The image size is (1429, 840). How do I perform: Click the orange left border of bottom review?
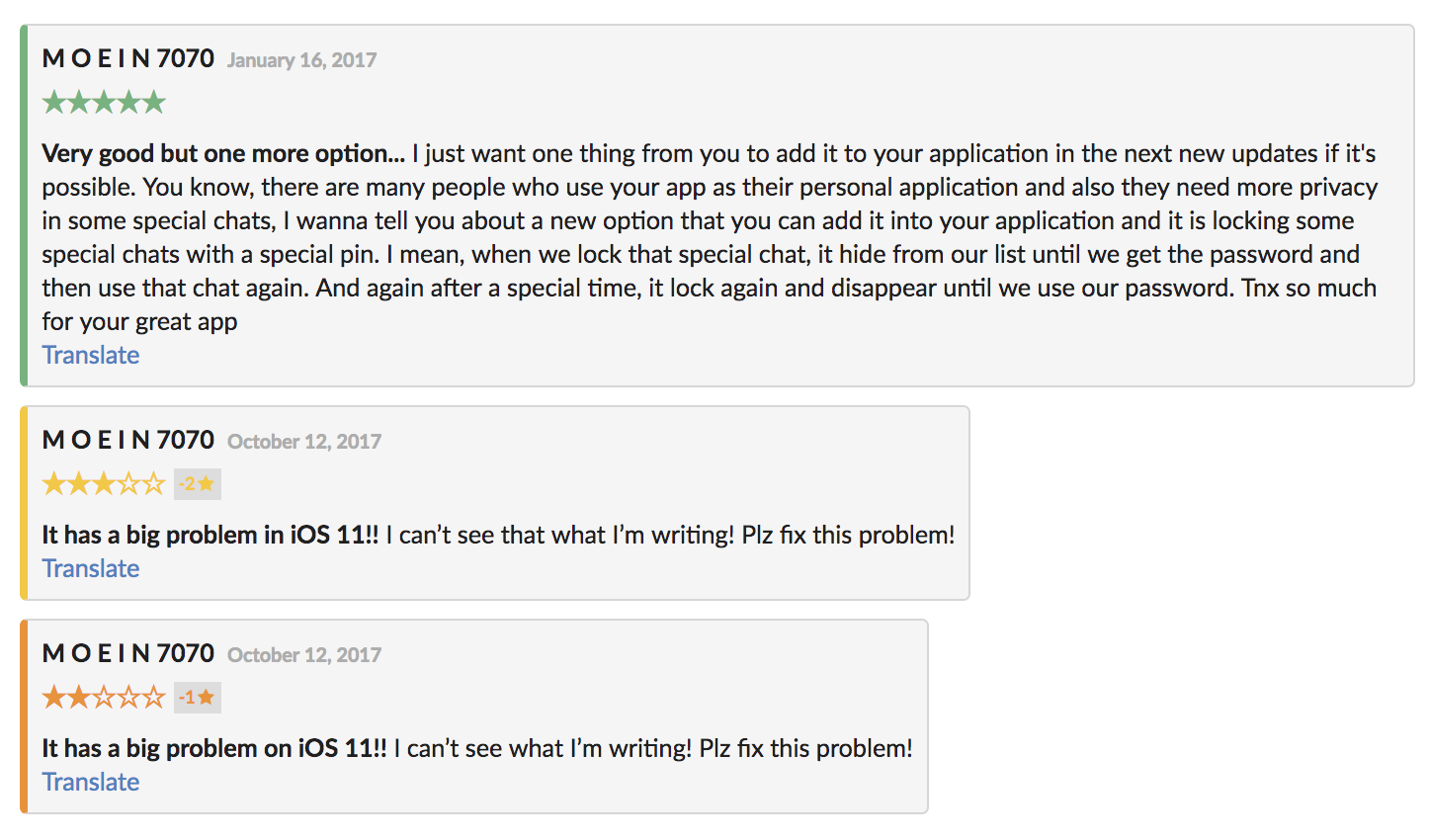coord(24,716)
